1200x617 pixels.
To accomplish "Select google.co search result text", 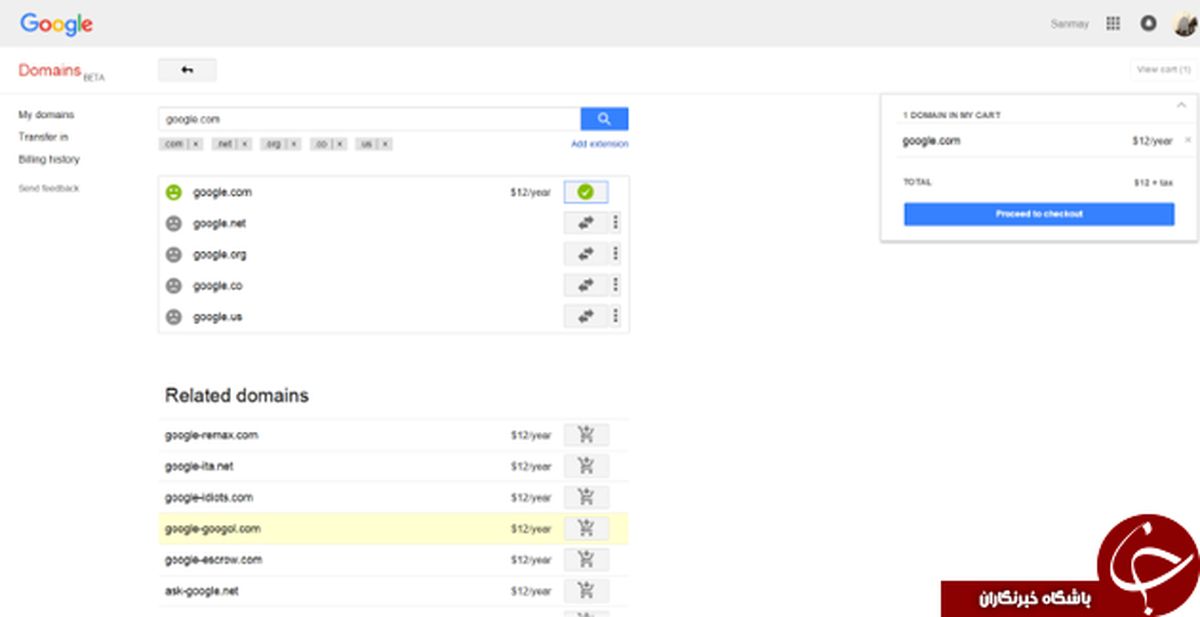I will click(x=217, y=285).
